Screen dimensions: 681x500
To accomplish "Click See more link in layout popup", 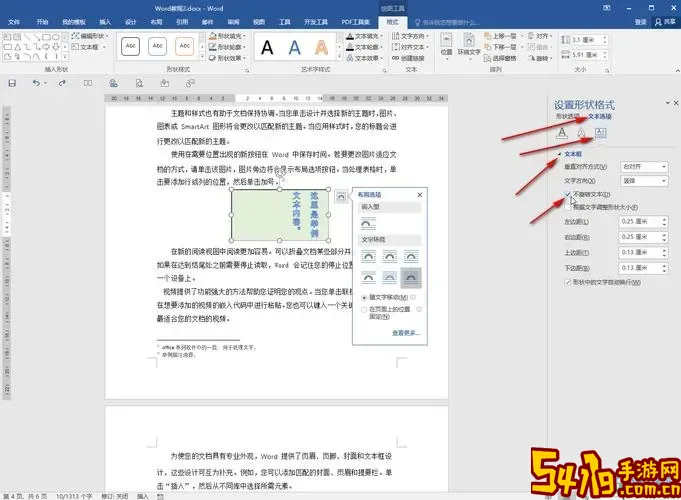I will [406, 333].
